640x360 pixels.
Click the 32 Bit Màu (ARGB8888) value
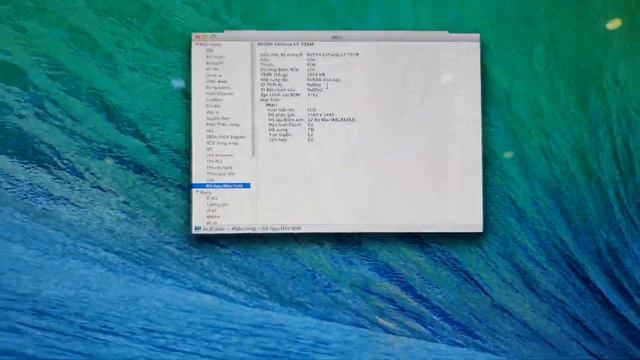click(x=331, y=120)
